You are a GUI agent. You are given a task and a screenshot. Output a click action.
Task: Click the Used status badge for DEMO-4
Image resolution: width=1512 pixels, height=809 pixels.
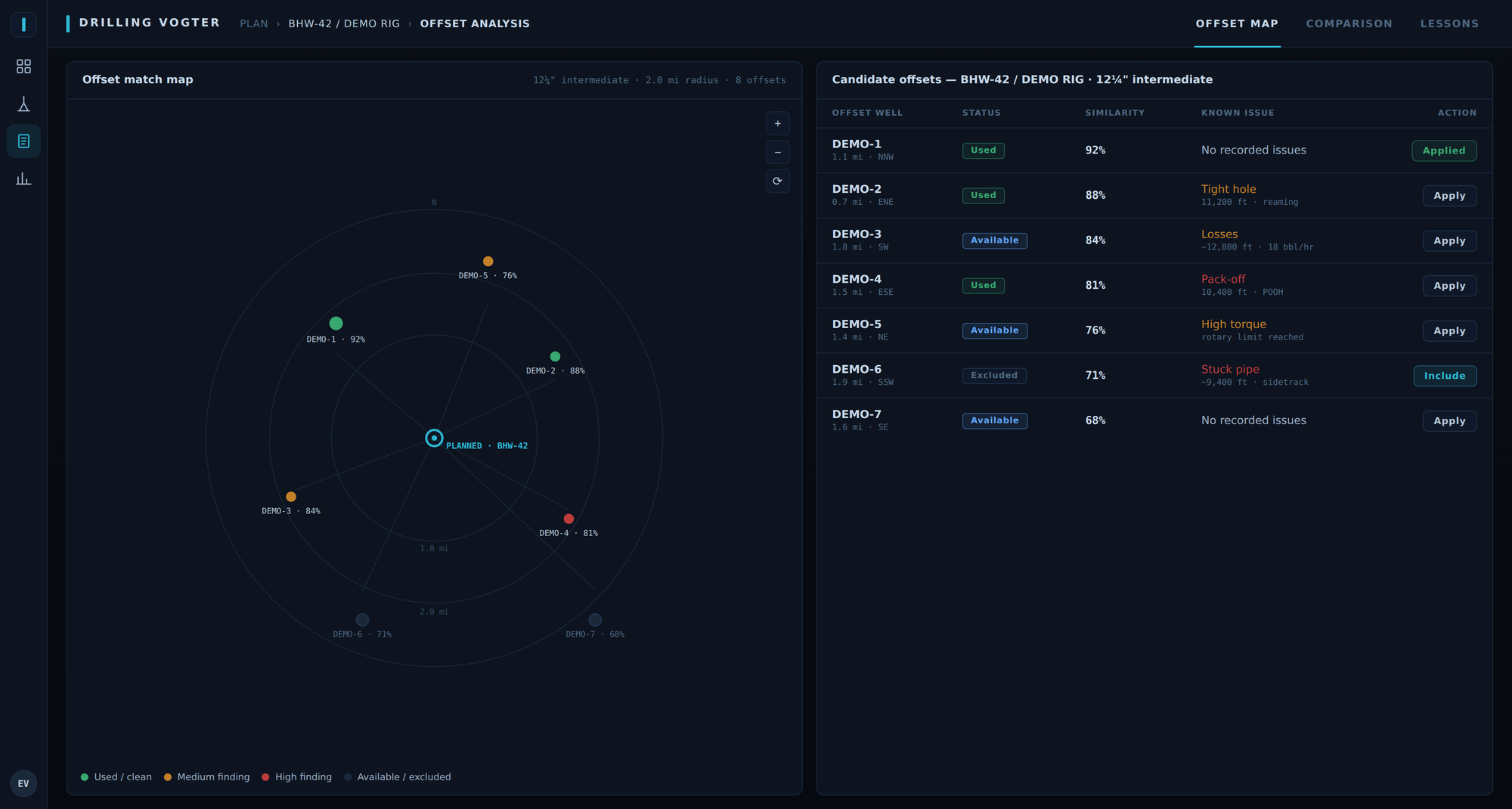coord(983,285)
